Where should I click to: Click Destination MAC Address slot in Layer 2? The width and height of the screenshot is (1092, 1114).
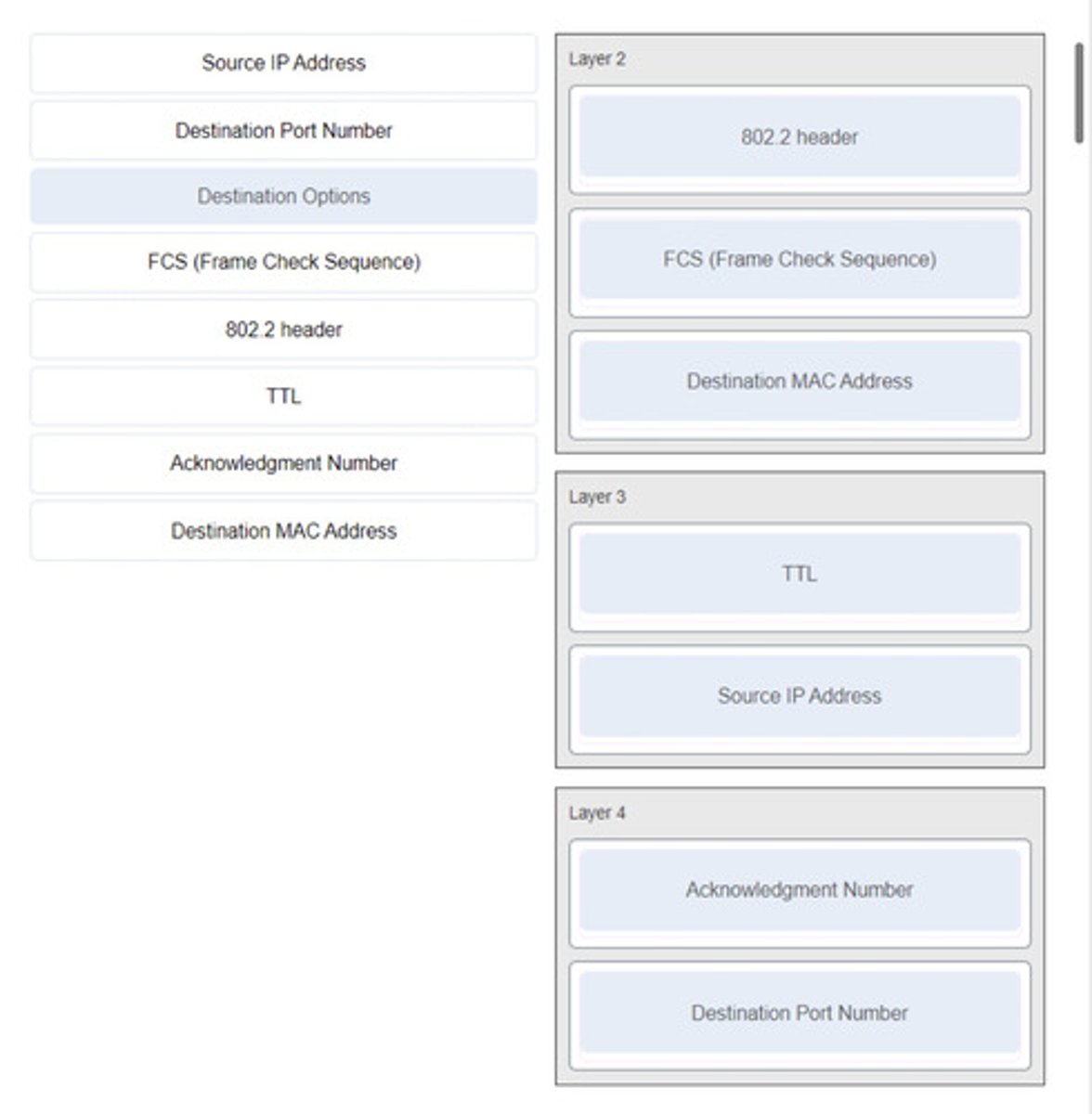799,382
